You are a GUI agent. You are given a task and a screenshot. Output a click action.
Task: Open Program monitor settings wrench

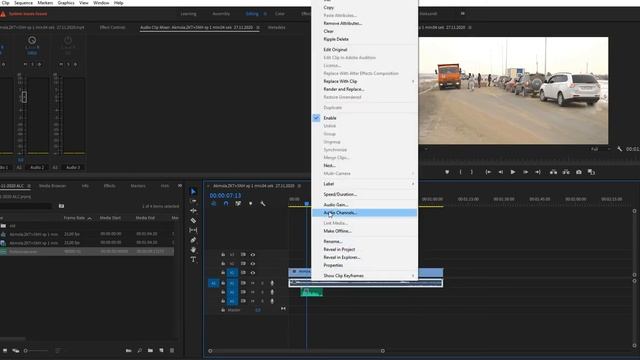tap(620, 149)
